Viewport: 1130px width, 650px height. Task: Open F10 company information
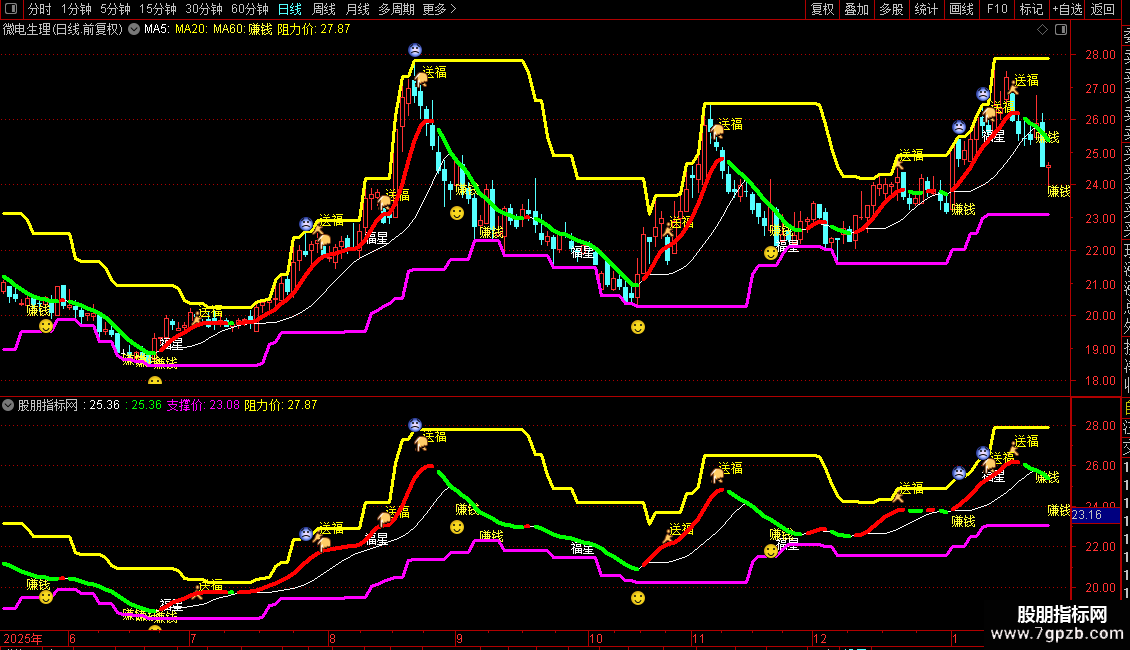997,9
